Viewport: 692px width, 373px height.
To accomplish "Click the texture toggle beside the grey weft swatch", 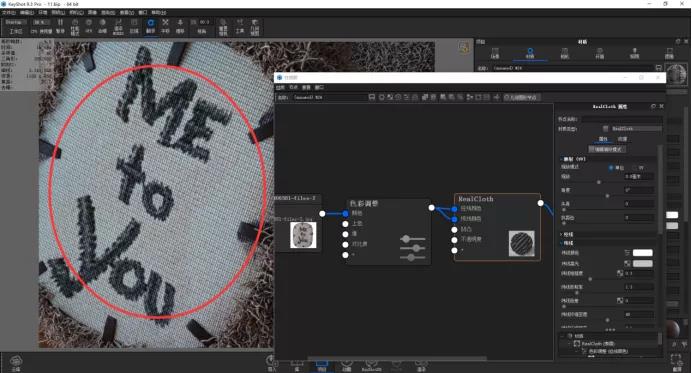I will click(x=627, y=263).
